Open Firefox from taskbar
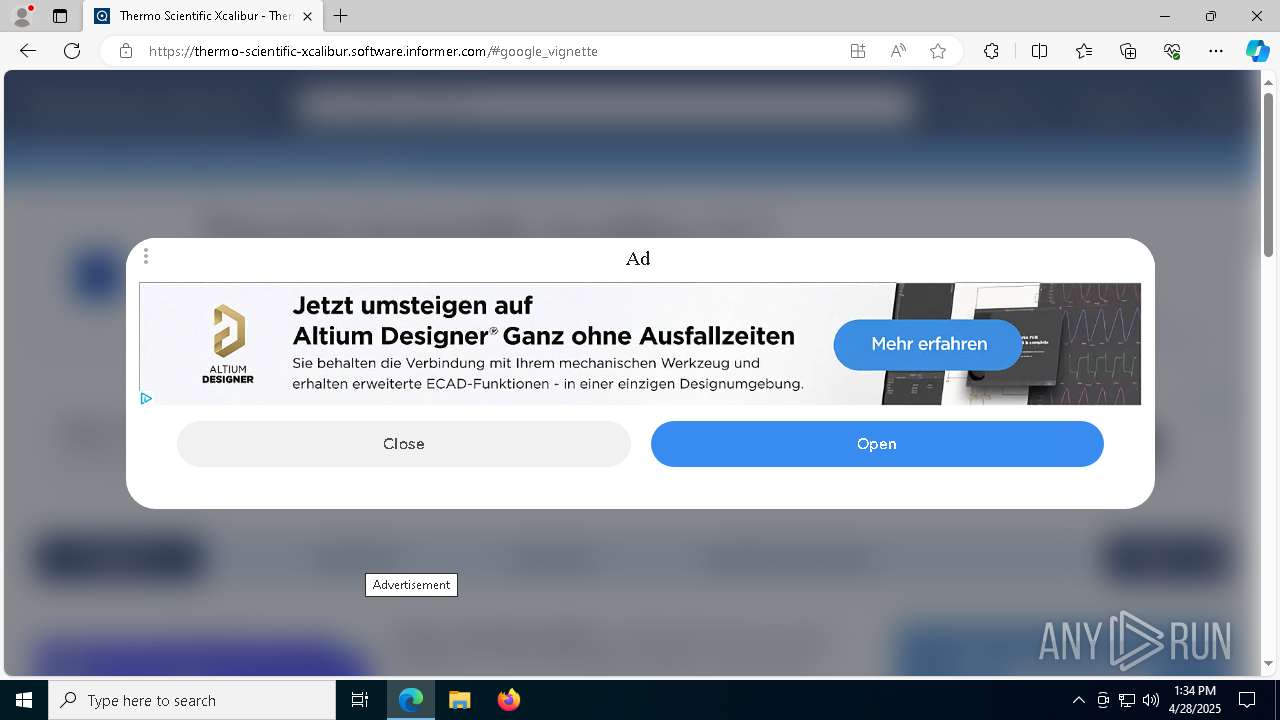This screenshot has width=1280, height=720. tap(508, 700)
